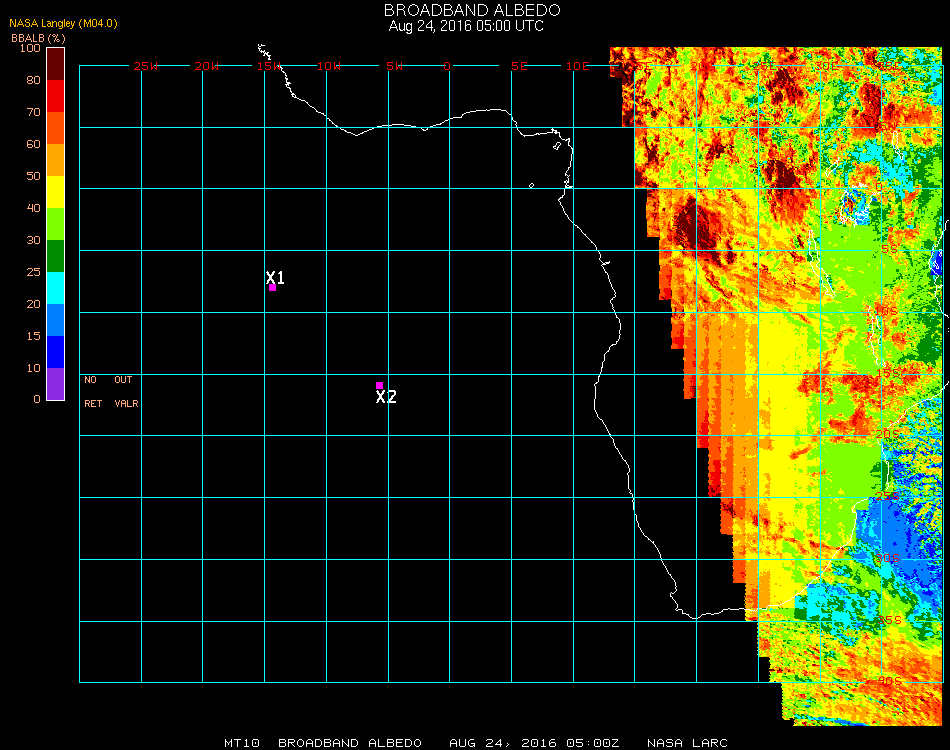Select the dark green 25–30 legend band

point(55,256)
